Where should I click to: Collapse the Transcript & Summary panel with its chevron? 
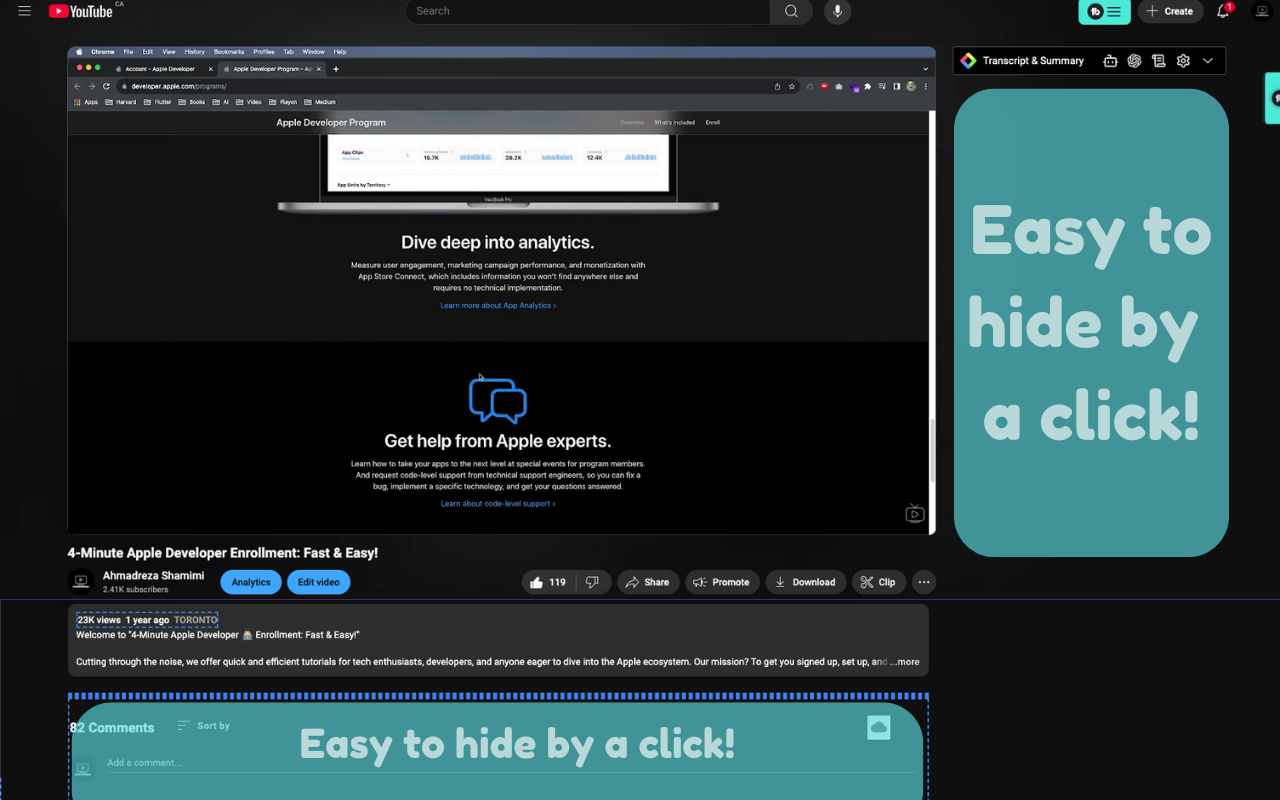click(x=1208, y=61)
